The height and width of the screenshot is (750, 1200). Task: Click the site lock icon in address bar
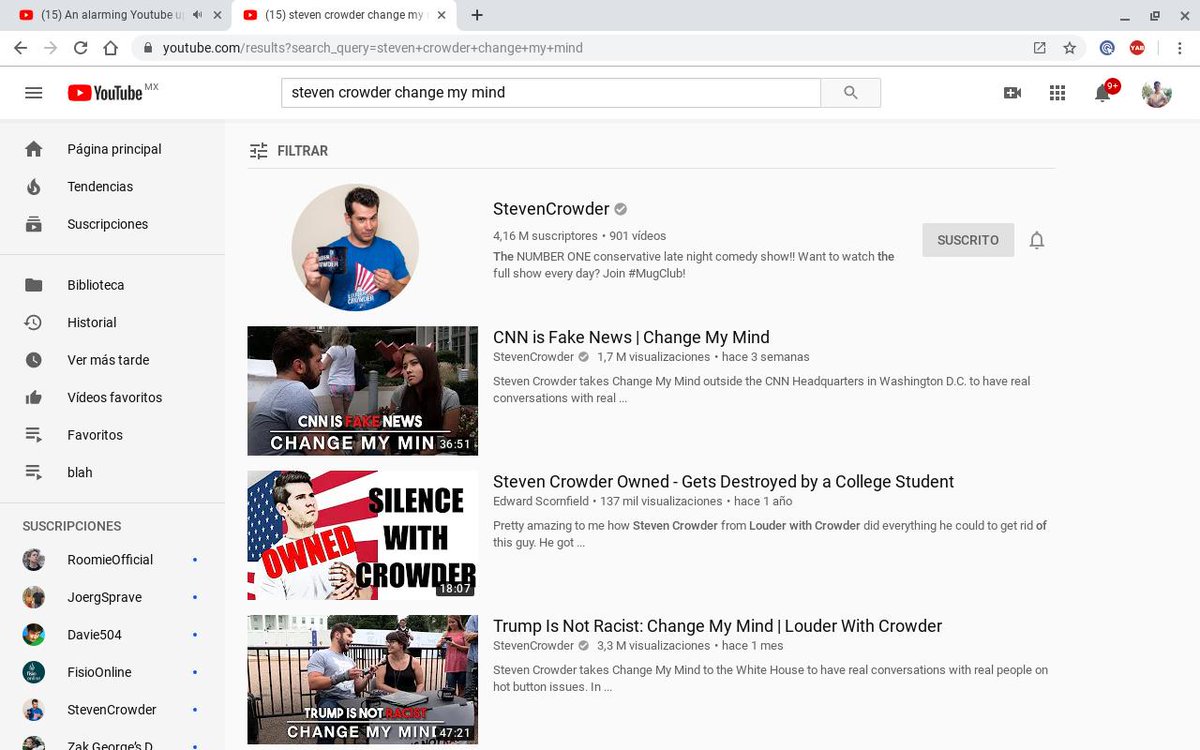[x=147, y=48]
